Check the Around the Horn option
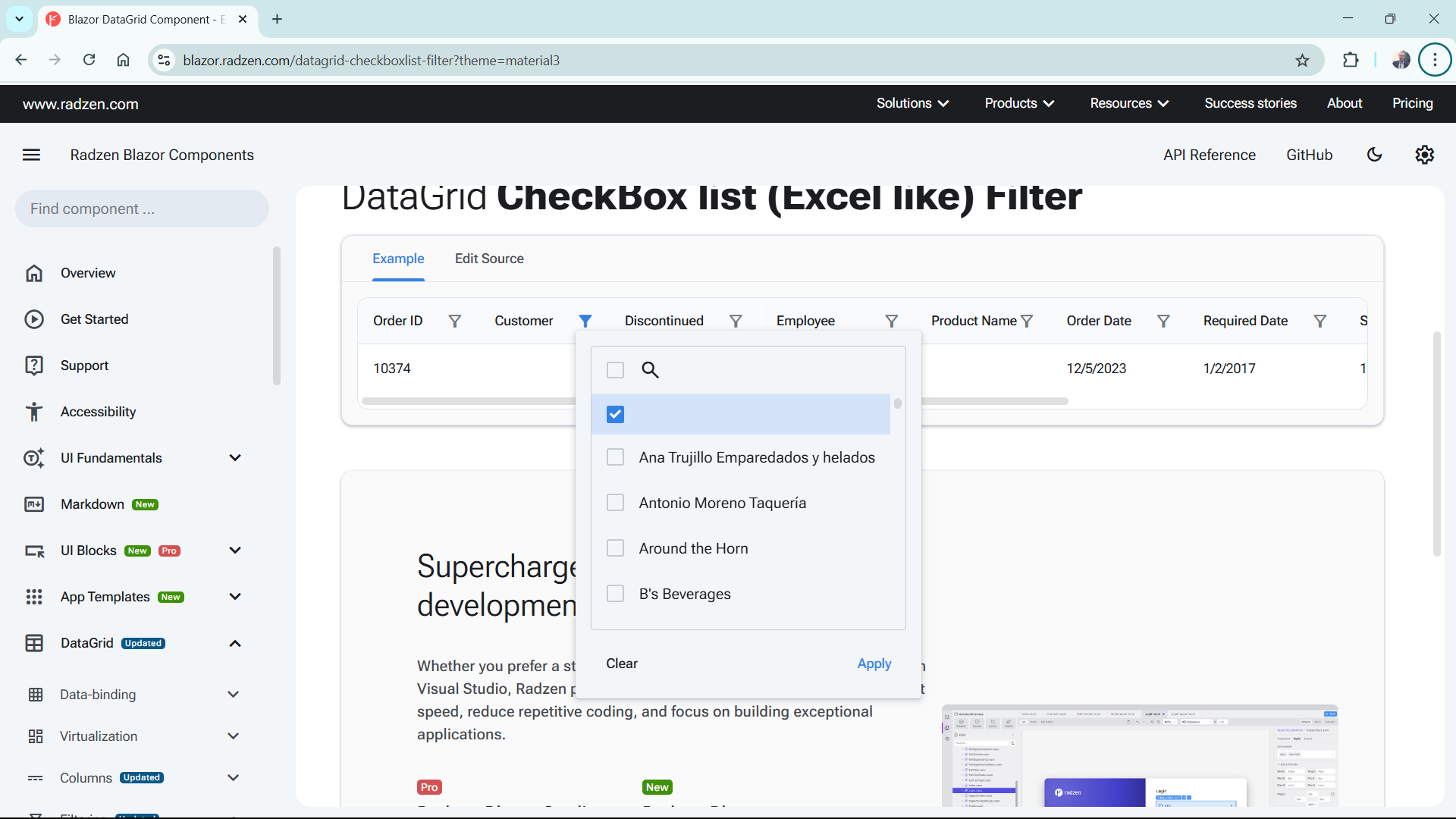The image size is (1456, 819). click(615, 548)
